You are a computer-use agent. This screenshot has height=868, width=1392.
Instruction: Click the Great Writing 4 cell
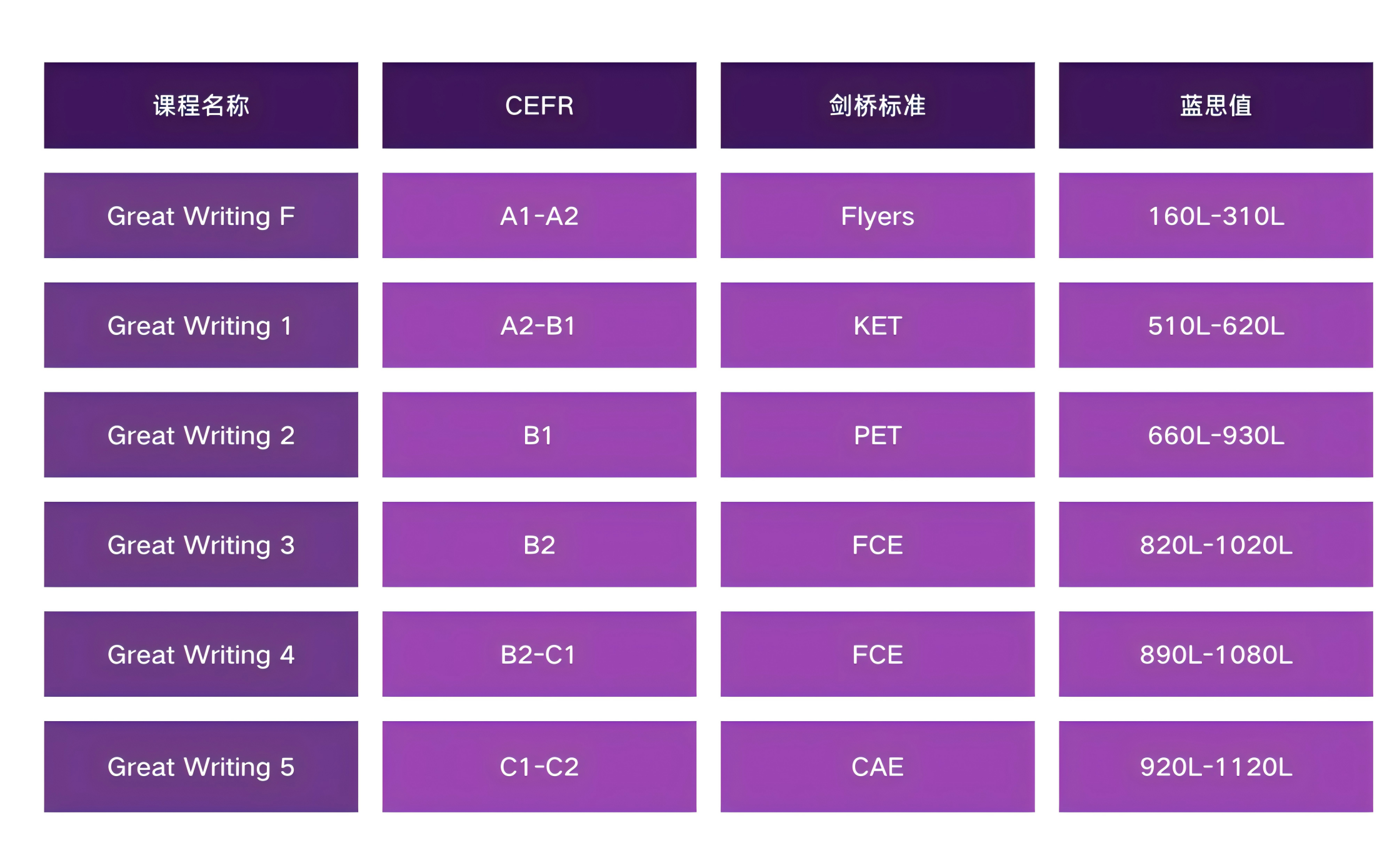(x=201, y=654)
